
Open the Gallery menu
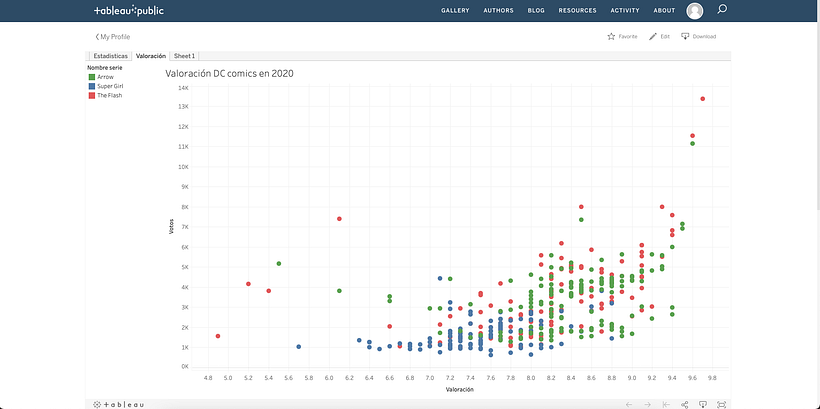455,10
